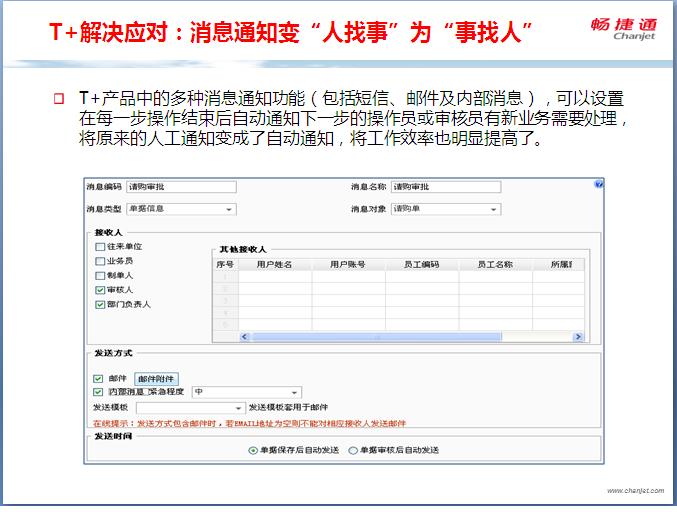Check the 往来单位 recipient checkbox
The image size is (677, 512).
pyautogui.click(x=100, y=247)
